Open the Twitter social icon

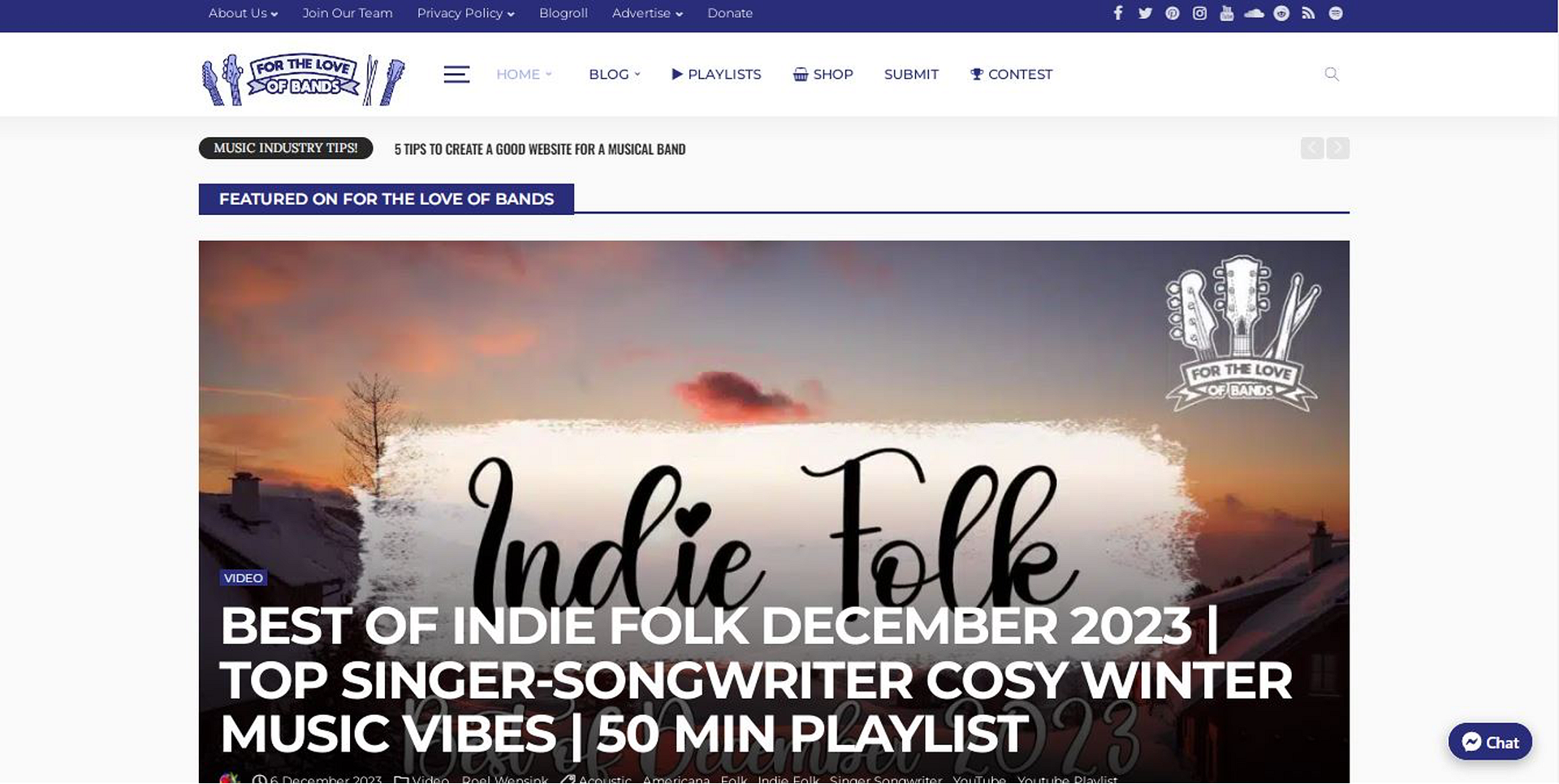(x=1145, y=13)
